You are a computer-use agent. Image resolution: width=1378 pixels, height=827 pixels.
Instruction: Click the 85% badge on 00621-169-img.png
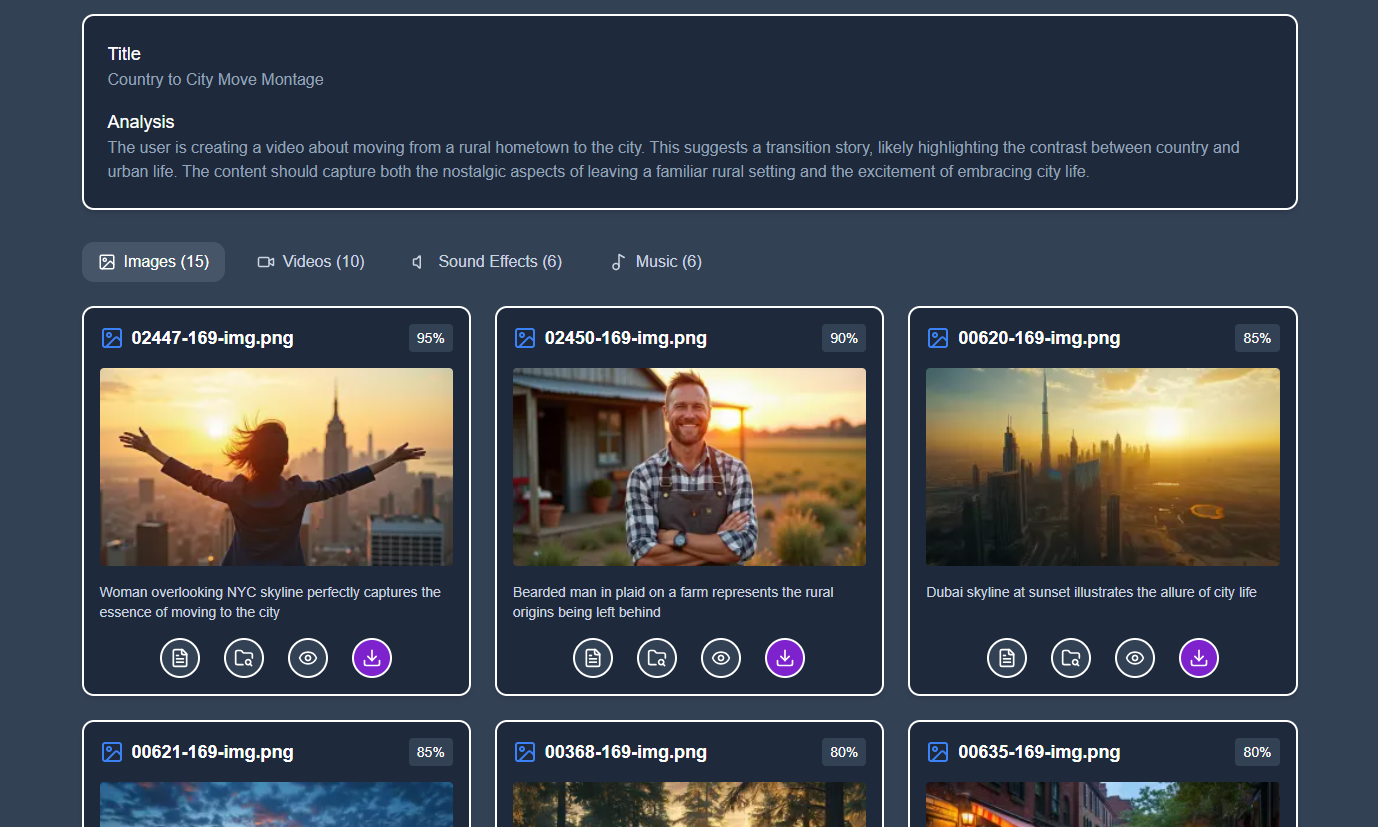coord(431,752)
